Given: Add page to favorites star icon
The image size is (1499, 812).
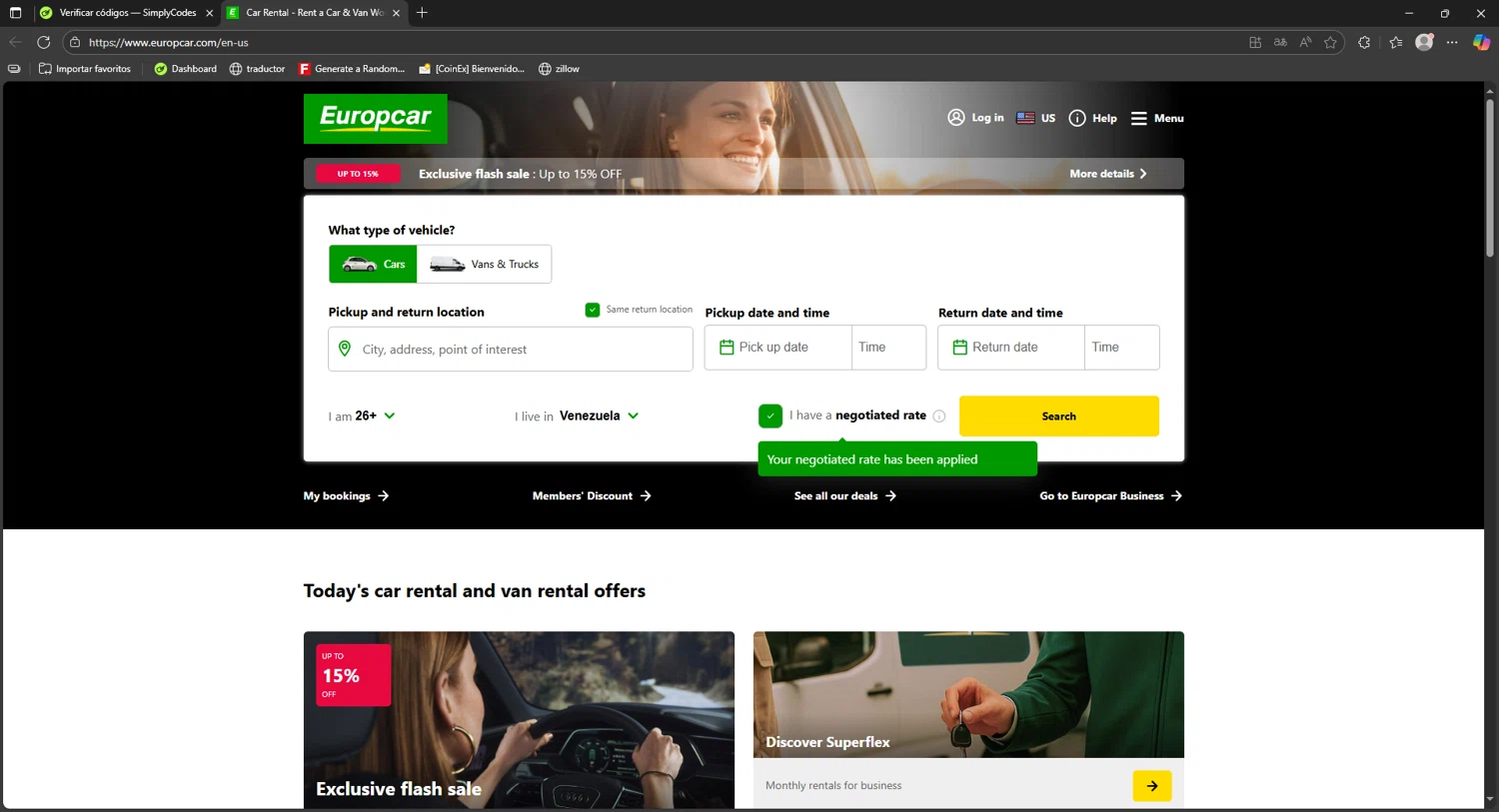Looking at the screenshot, I should click(x=1330, y=42).
